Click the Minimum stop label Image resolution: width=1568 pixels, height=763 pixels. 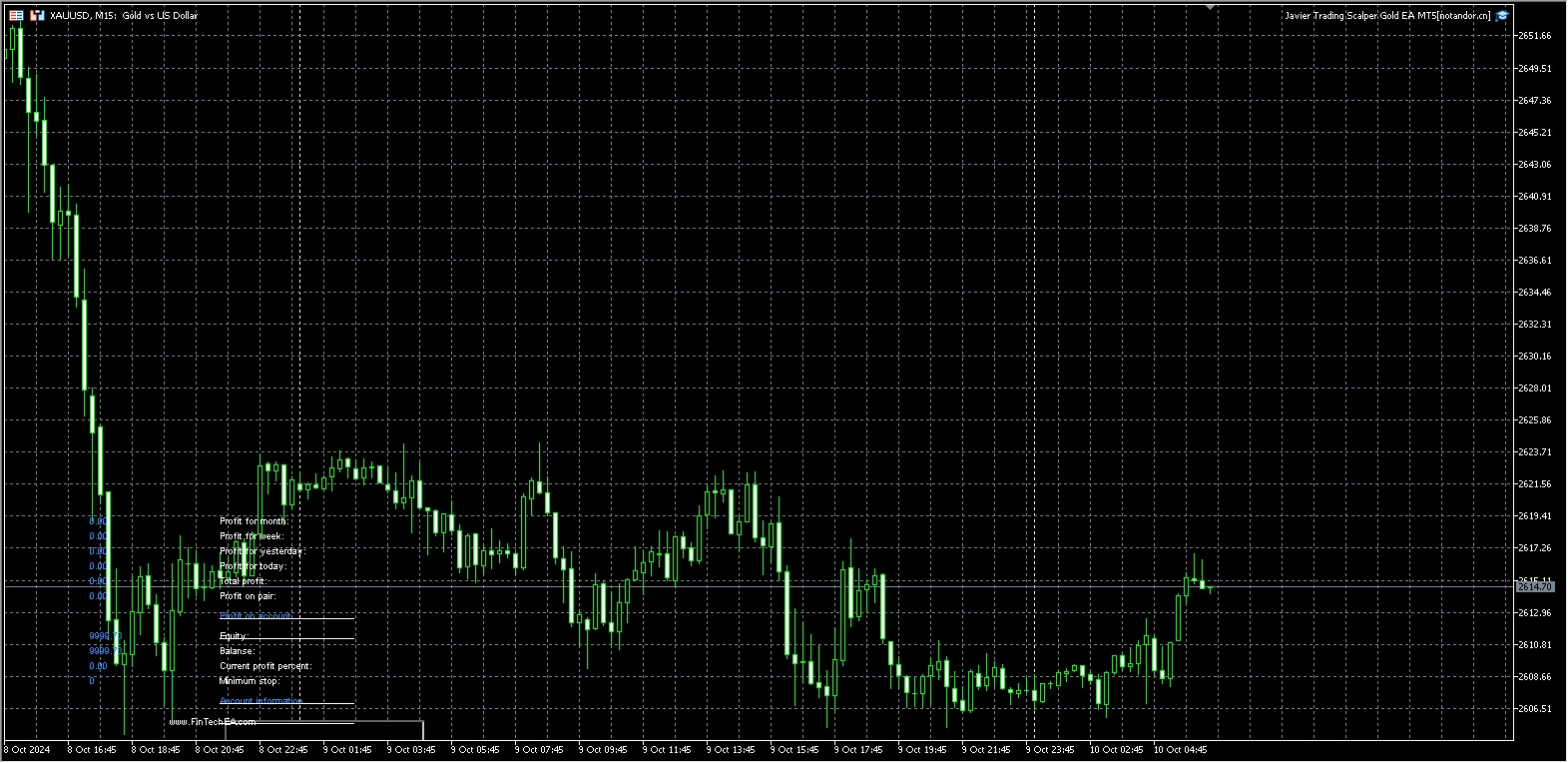click(x=250, y=681)
